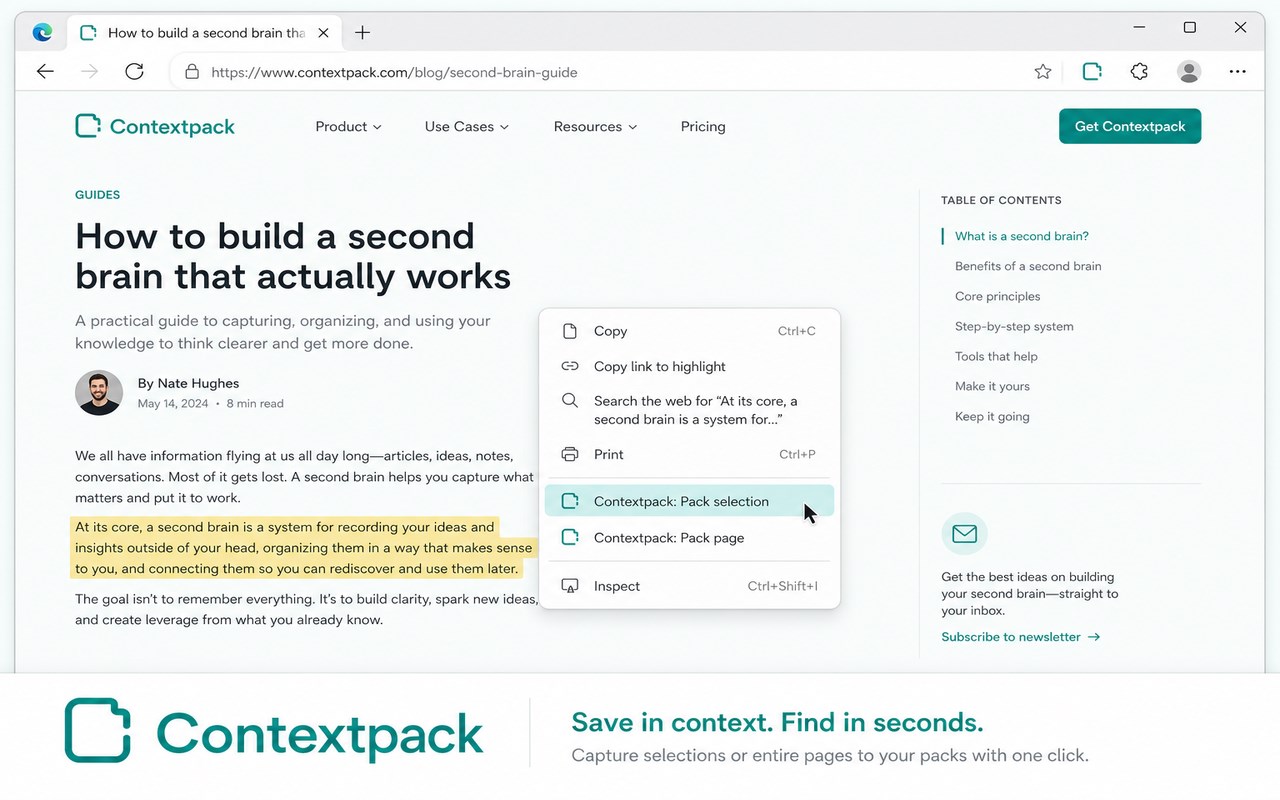Choose Inspect in the context menu
The image size is (1280, 800).
point(689,586)
